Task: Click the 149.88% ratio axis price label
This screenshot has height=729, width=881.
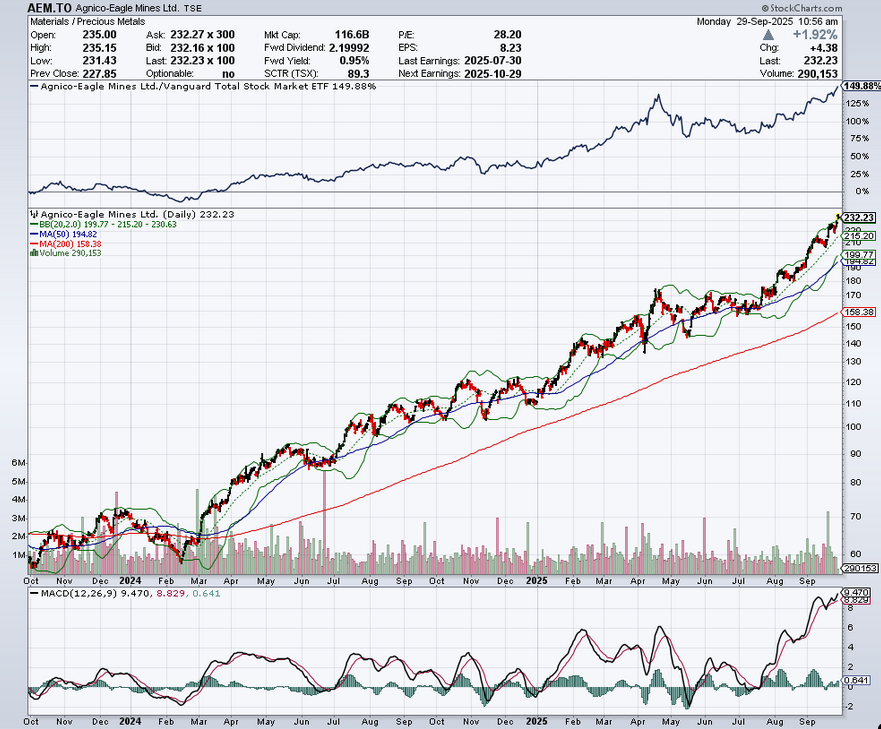Action: click(861, 86)
